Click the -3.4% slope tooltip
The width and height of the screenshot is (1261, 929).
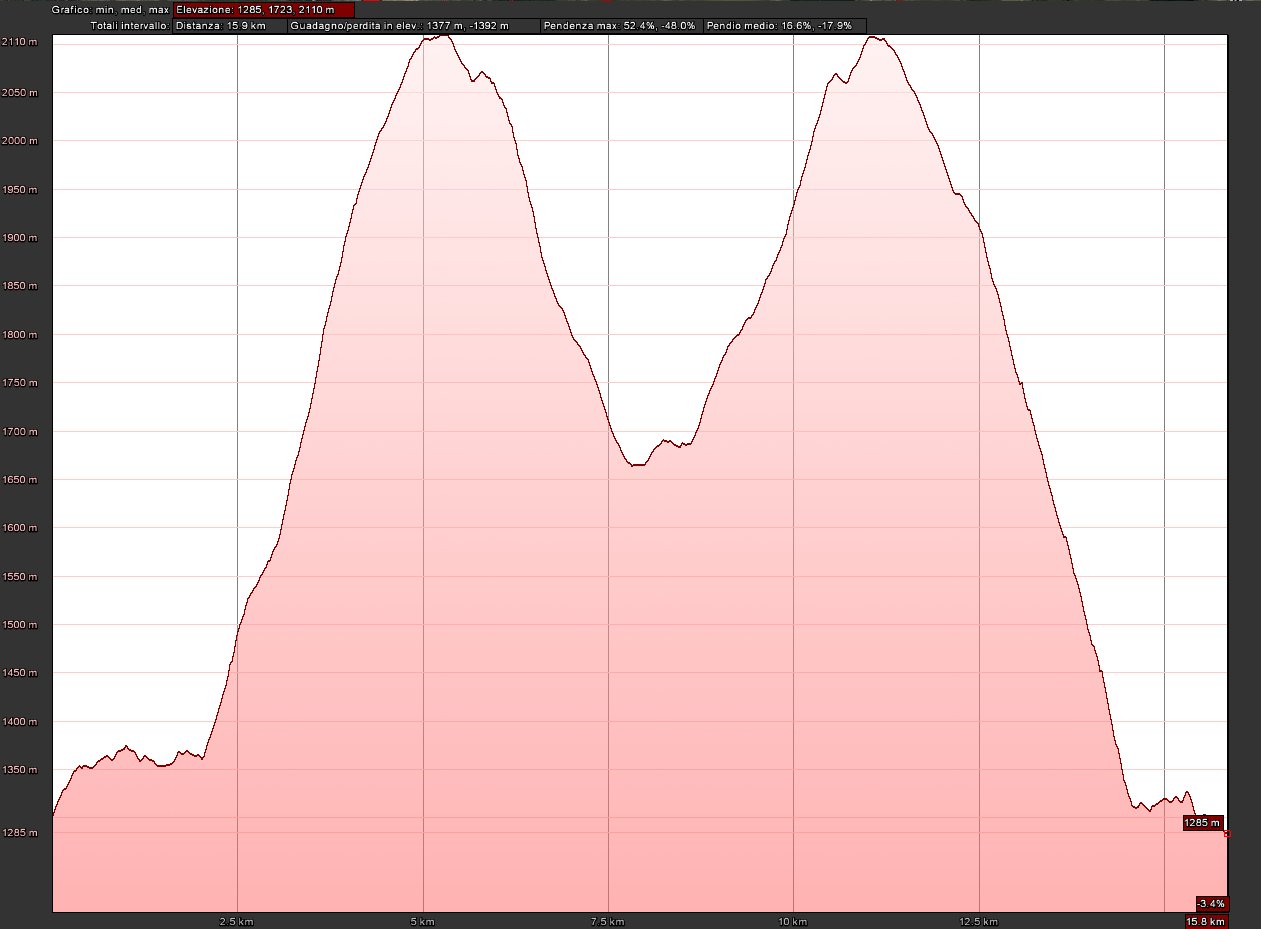[1211, 903]
